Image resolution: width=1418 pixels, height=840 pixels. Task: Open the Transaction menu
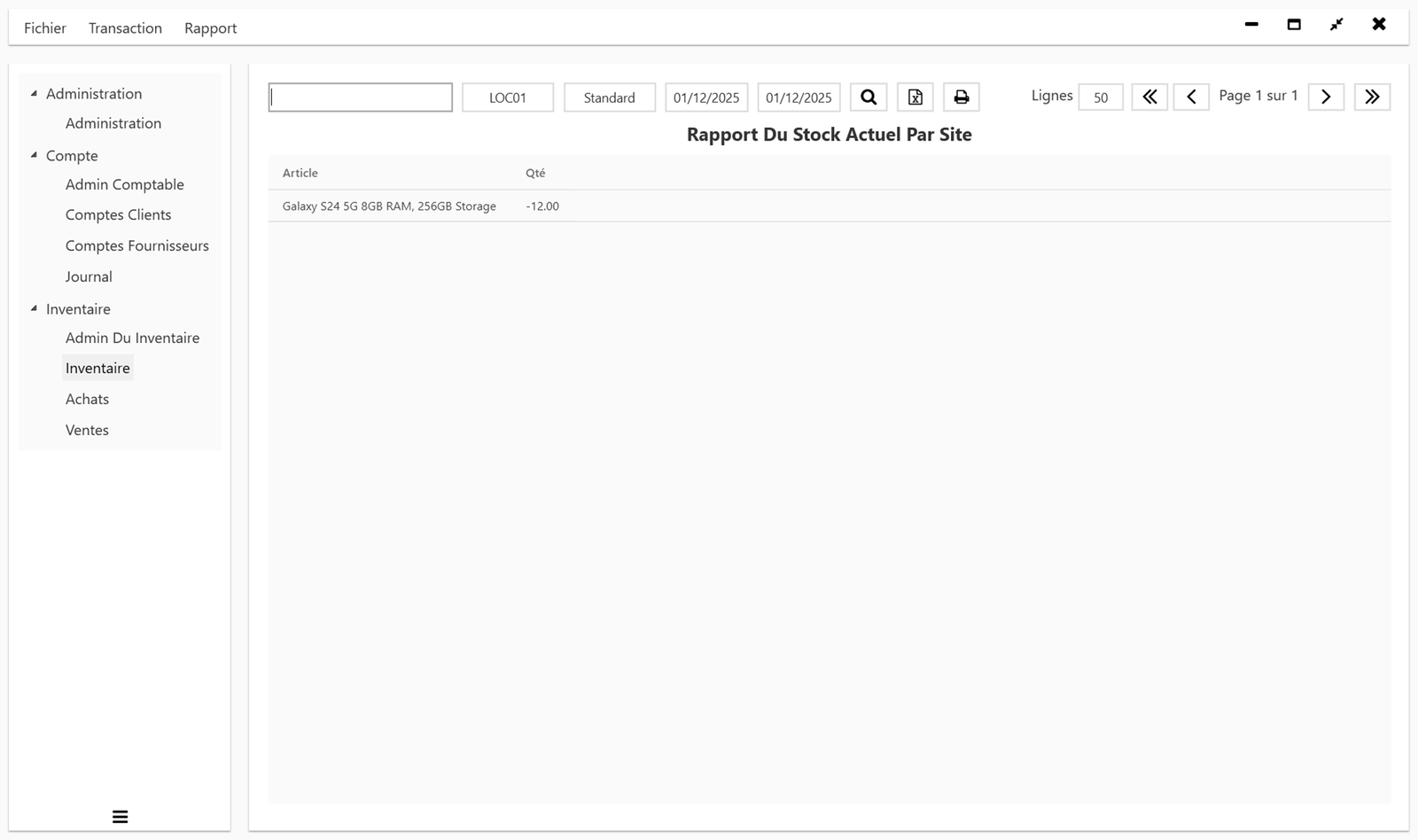coord(124,27)
